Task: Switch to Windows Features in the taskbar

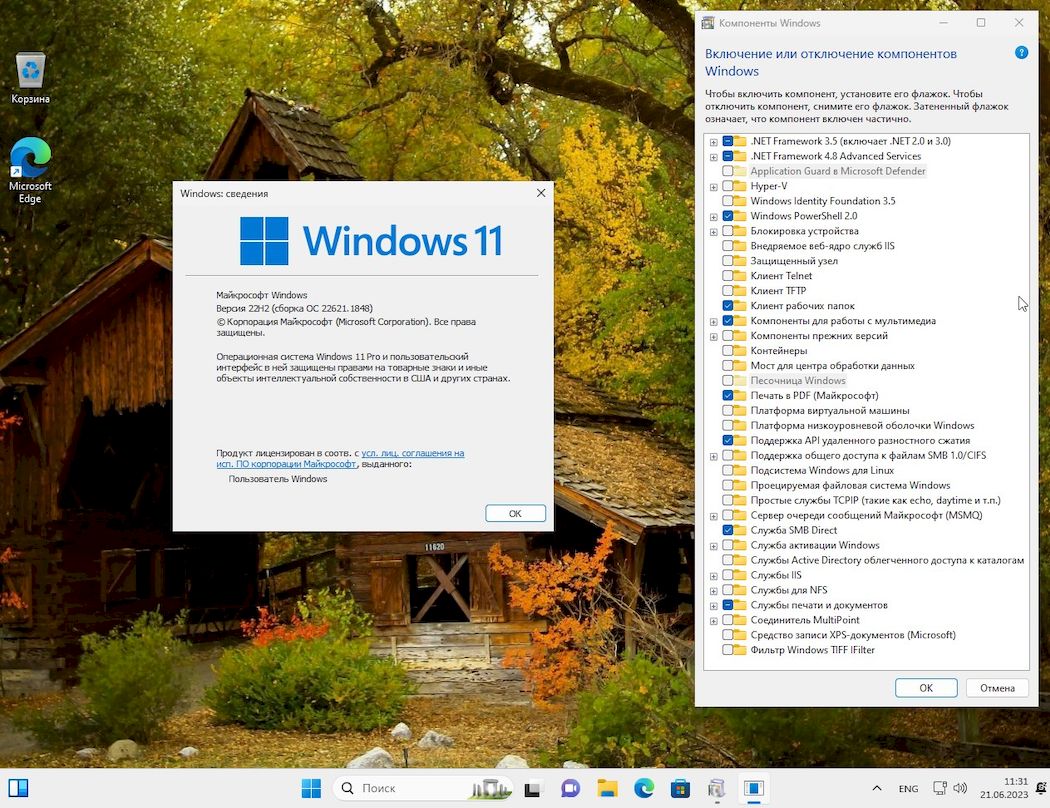Action: click(717, 789)
